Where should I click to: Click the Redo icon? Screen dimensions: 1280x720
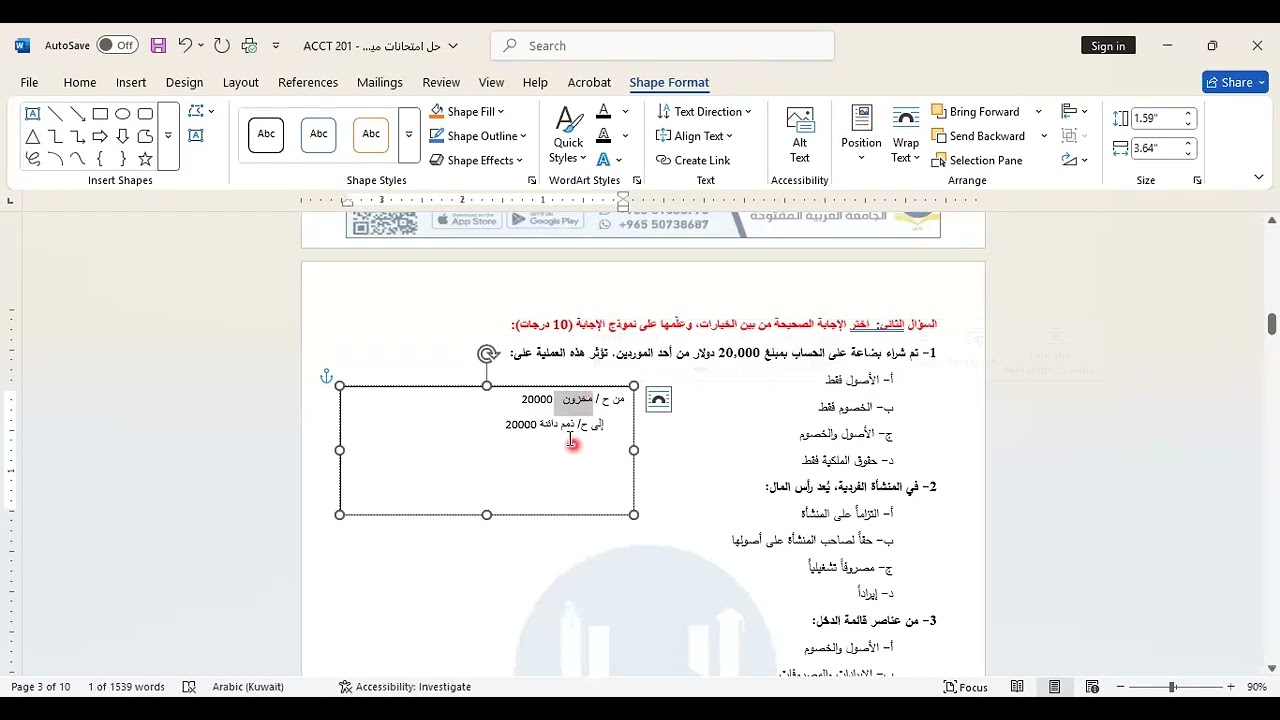pyautogui.click(x=222, y=46)
